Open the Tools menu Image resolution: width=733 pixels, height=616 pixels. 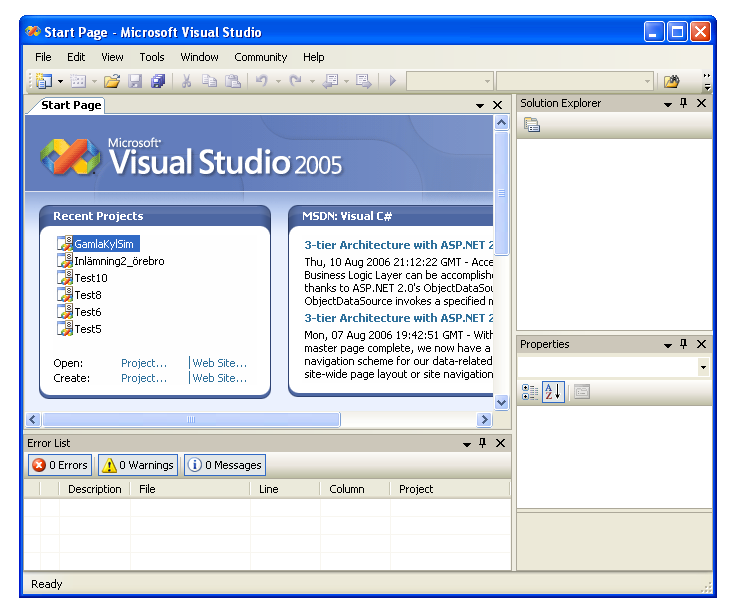tap(152, 57)
